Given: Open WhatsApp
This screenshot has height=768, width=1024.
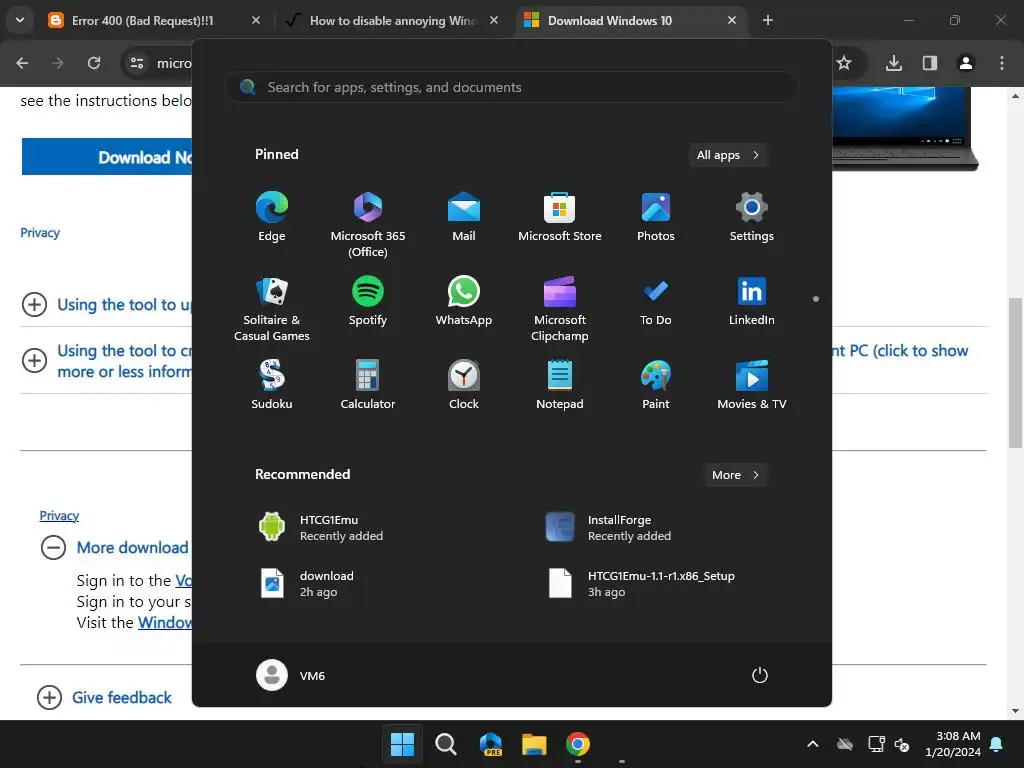Looking at the screenshot, I should [464, 301].
